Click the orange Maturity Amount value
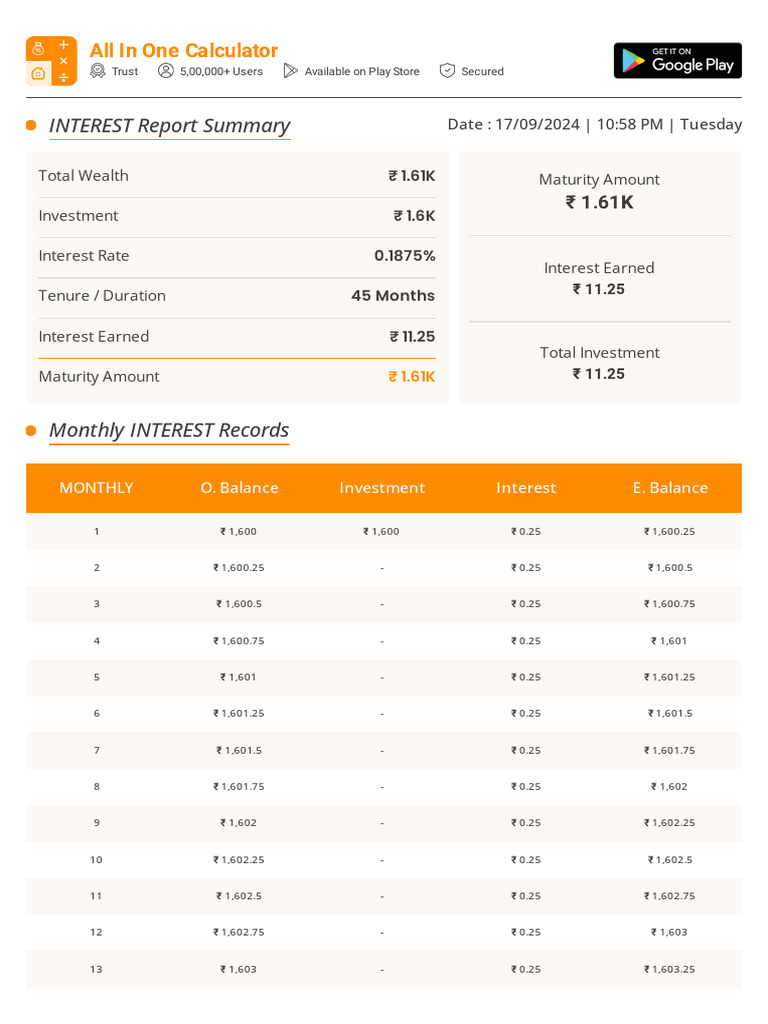Image resolution: width=768 pixels, height=1024 pixels. pos(411,377)
